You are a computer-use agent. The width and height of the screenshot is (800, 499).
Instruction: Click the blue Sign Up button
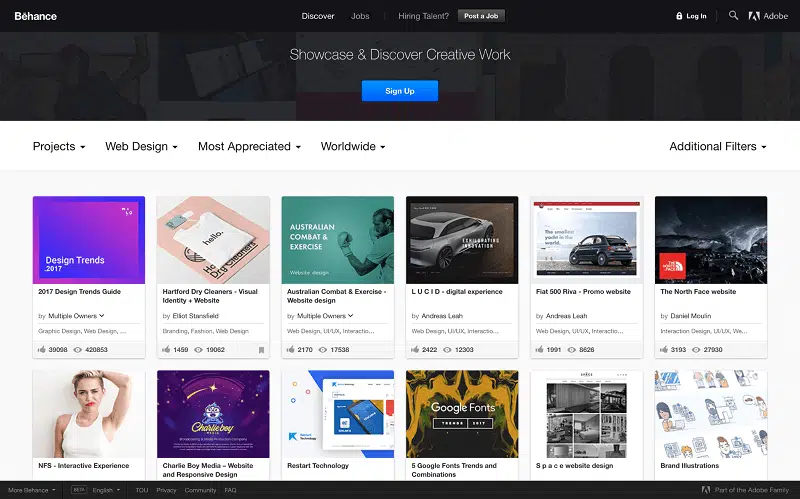399,91
